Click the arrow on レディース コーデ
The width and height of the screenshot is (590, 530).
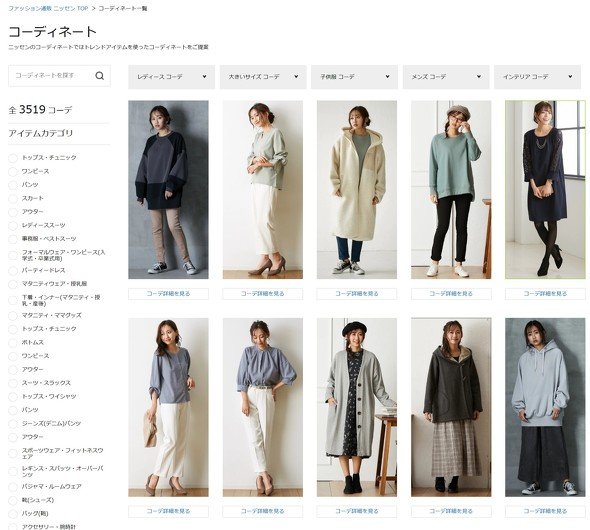[x=204, y=76]
